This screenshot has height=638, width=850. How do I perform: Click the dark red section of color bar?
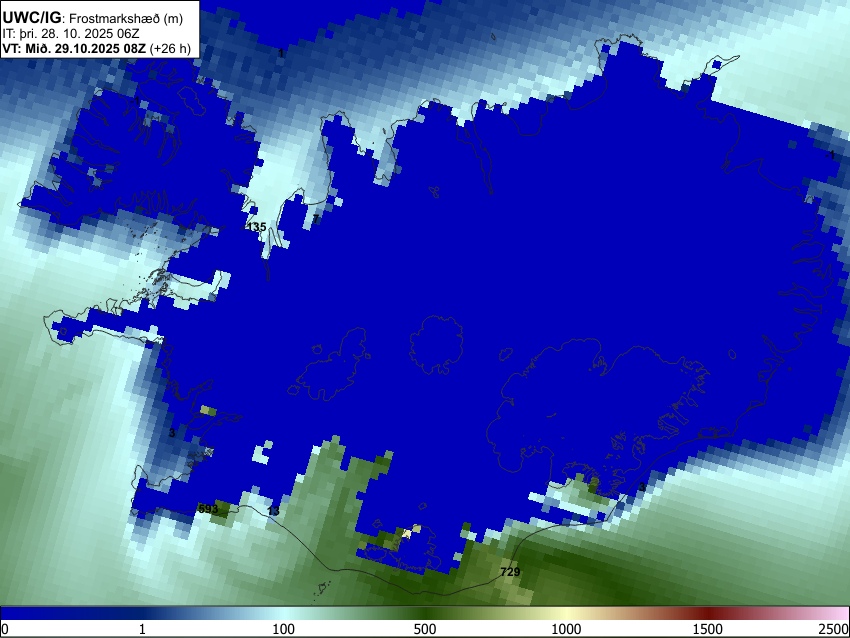[708, 613]
